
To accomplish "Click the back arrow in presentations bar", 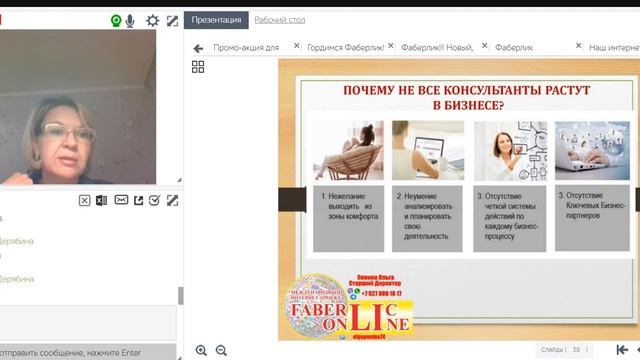I will 198,49.
